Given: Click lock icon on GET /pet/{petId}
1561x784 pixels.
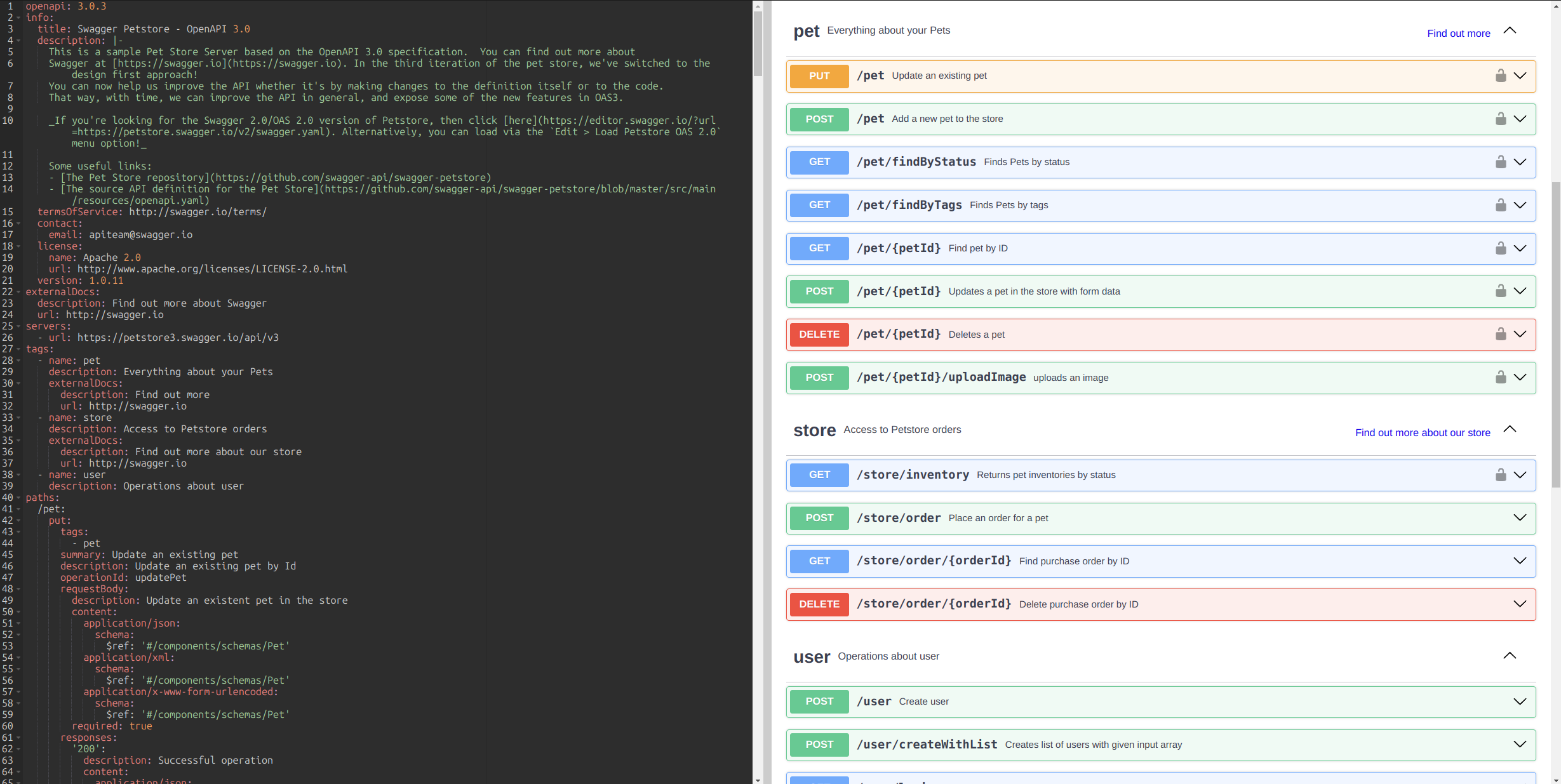Looking at the screenshot, I should tap(1501, 248).
